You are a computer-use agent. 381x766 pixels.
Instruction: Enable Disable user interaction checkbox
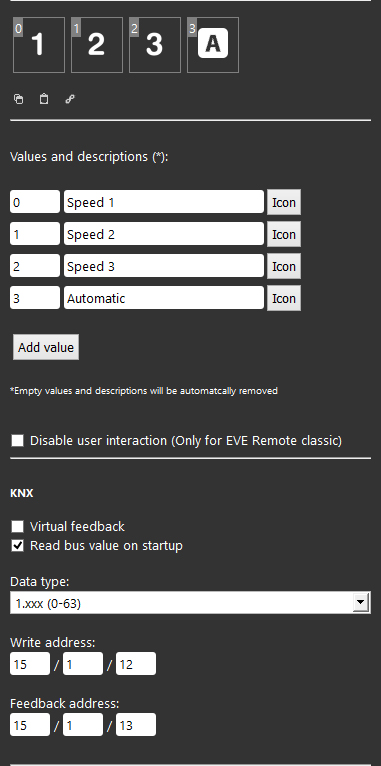tap(18, 441)
